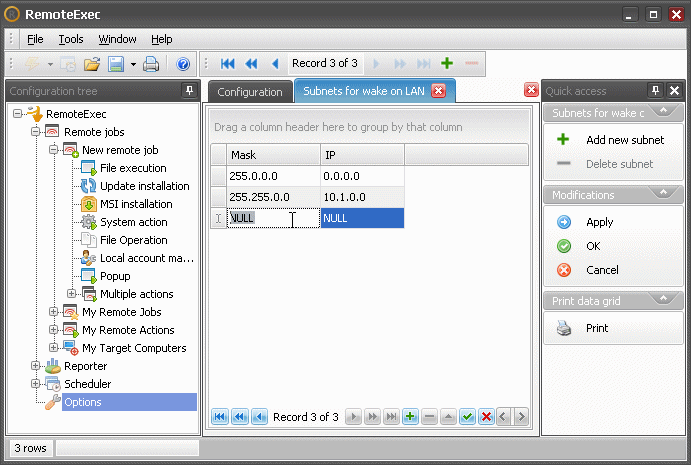Add record with top green plus

[447, 63]
